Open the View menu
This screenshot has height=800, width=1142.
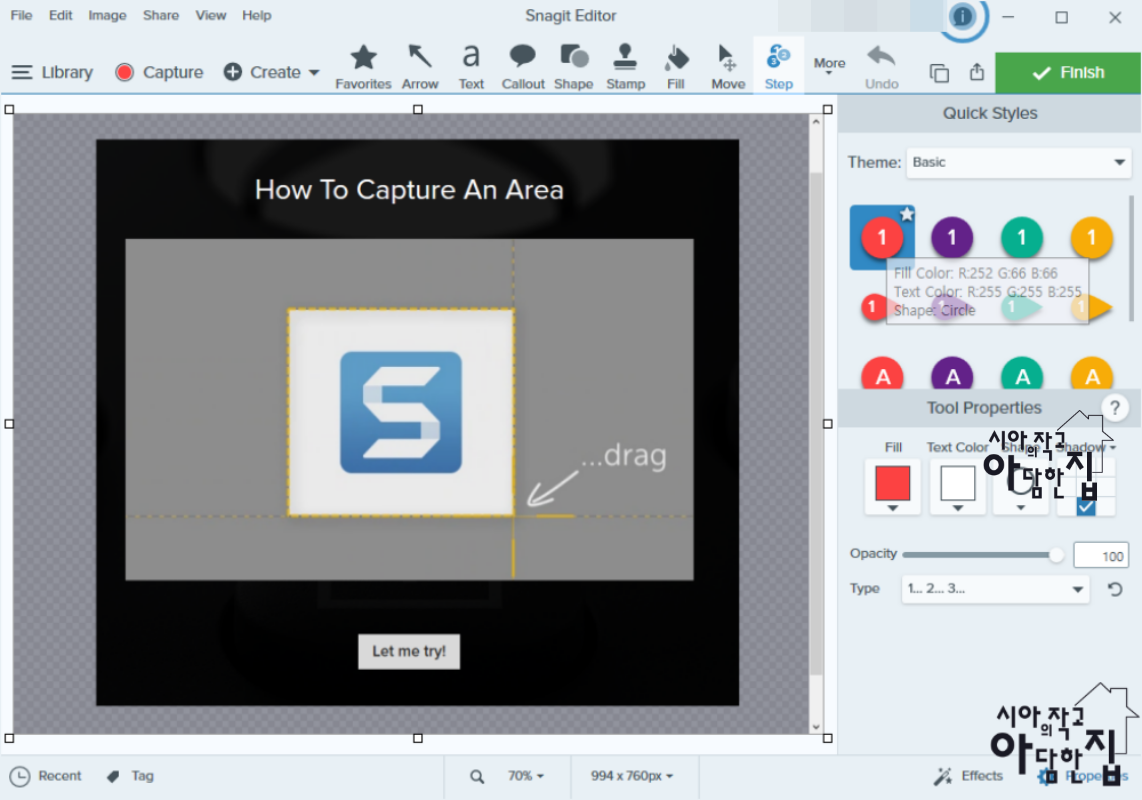pos(210,15)
